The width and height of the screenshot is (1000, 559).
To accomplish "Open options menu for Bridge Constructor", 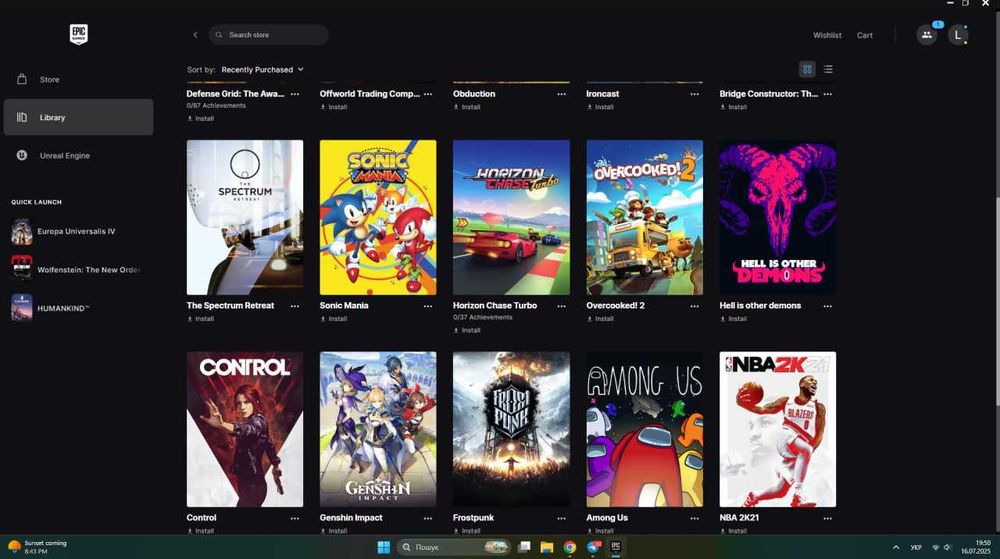I will pos(828,94).
